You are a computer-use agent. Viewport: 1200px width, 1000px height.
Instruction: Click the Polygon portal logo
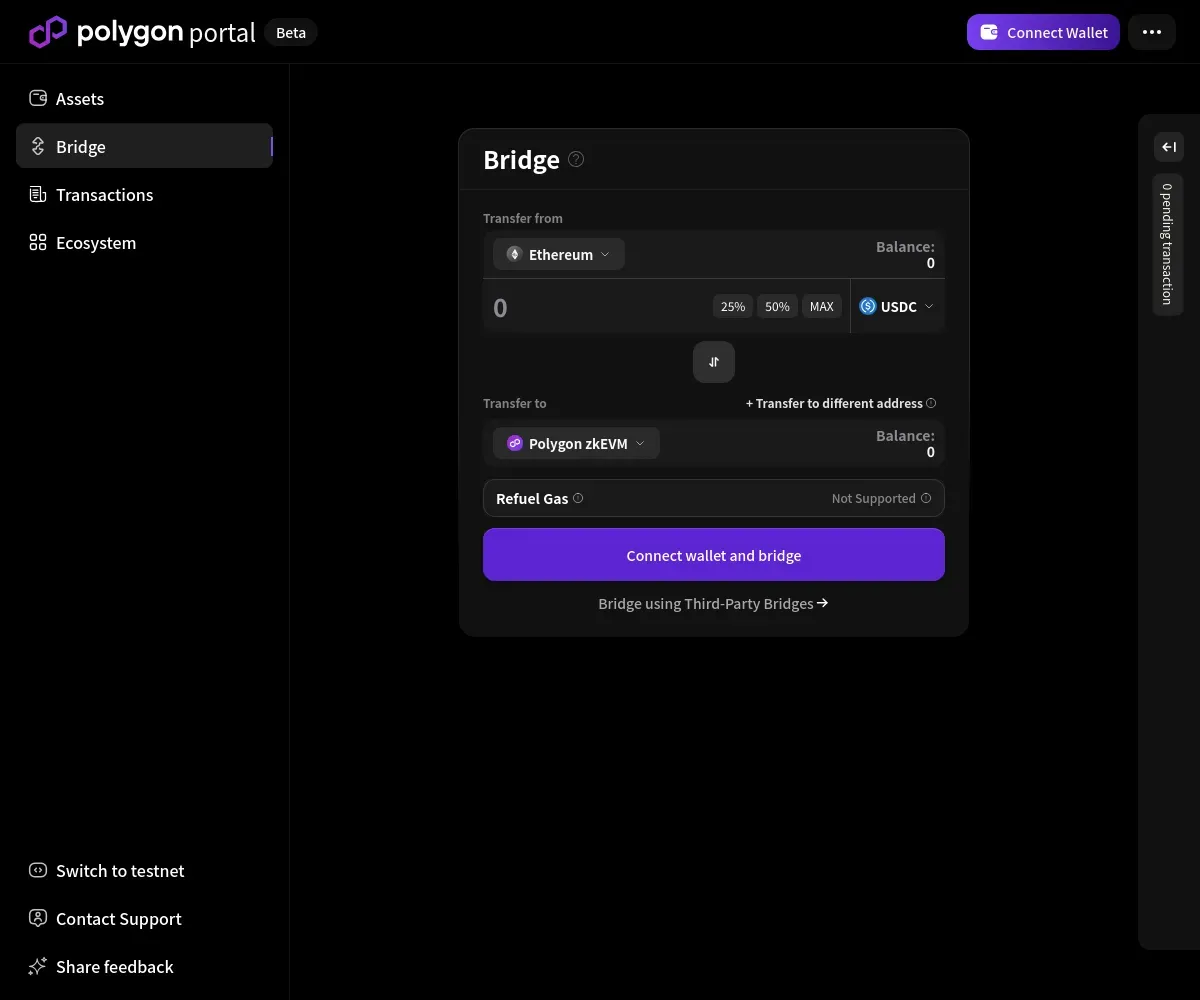(x=142, y=32)
